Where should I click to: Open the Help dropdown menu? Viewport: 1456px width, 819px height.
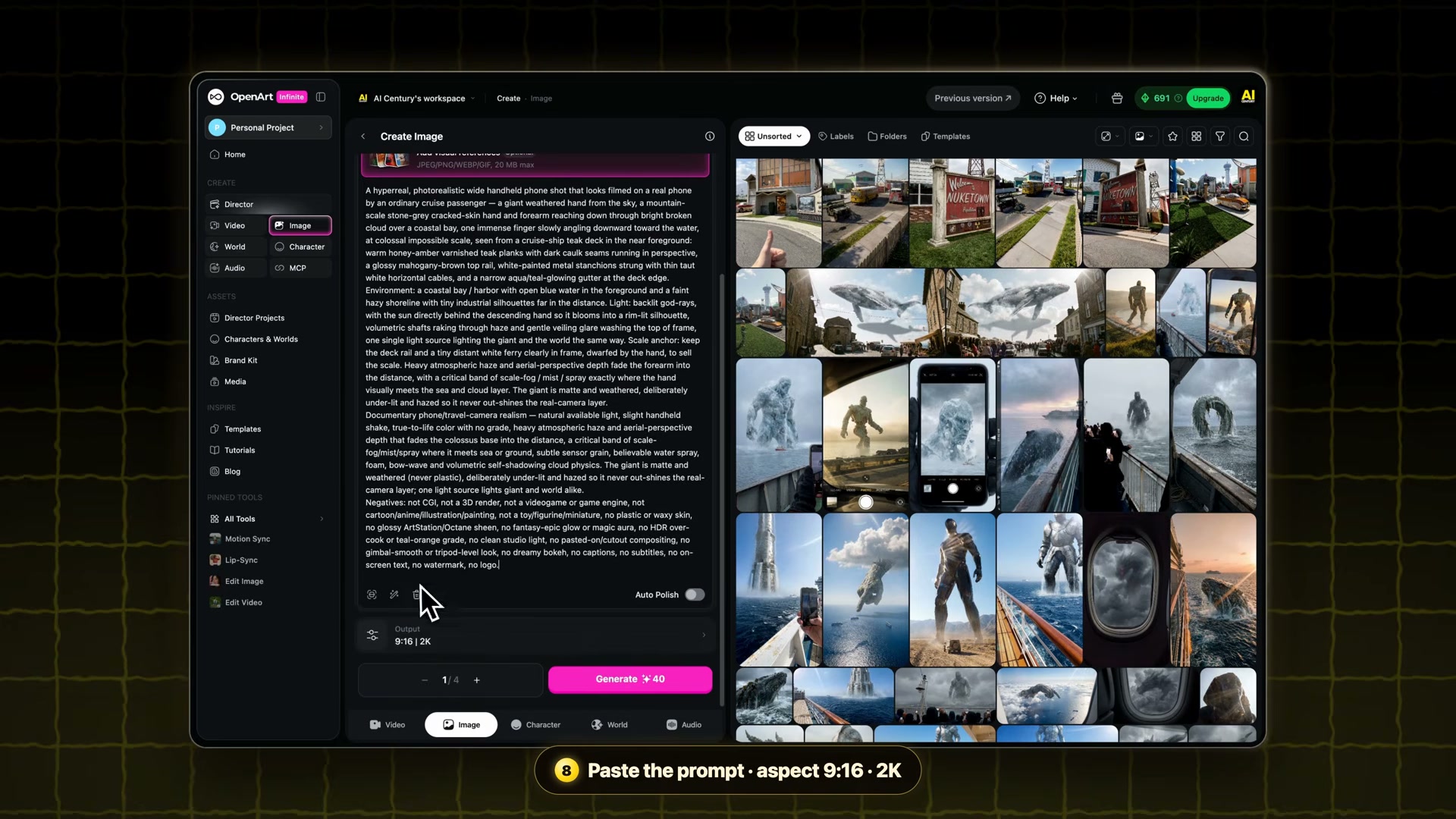1056,98
